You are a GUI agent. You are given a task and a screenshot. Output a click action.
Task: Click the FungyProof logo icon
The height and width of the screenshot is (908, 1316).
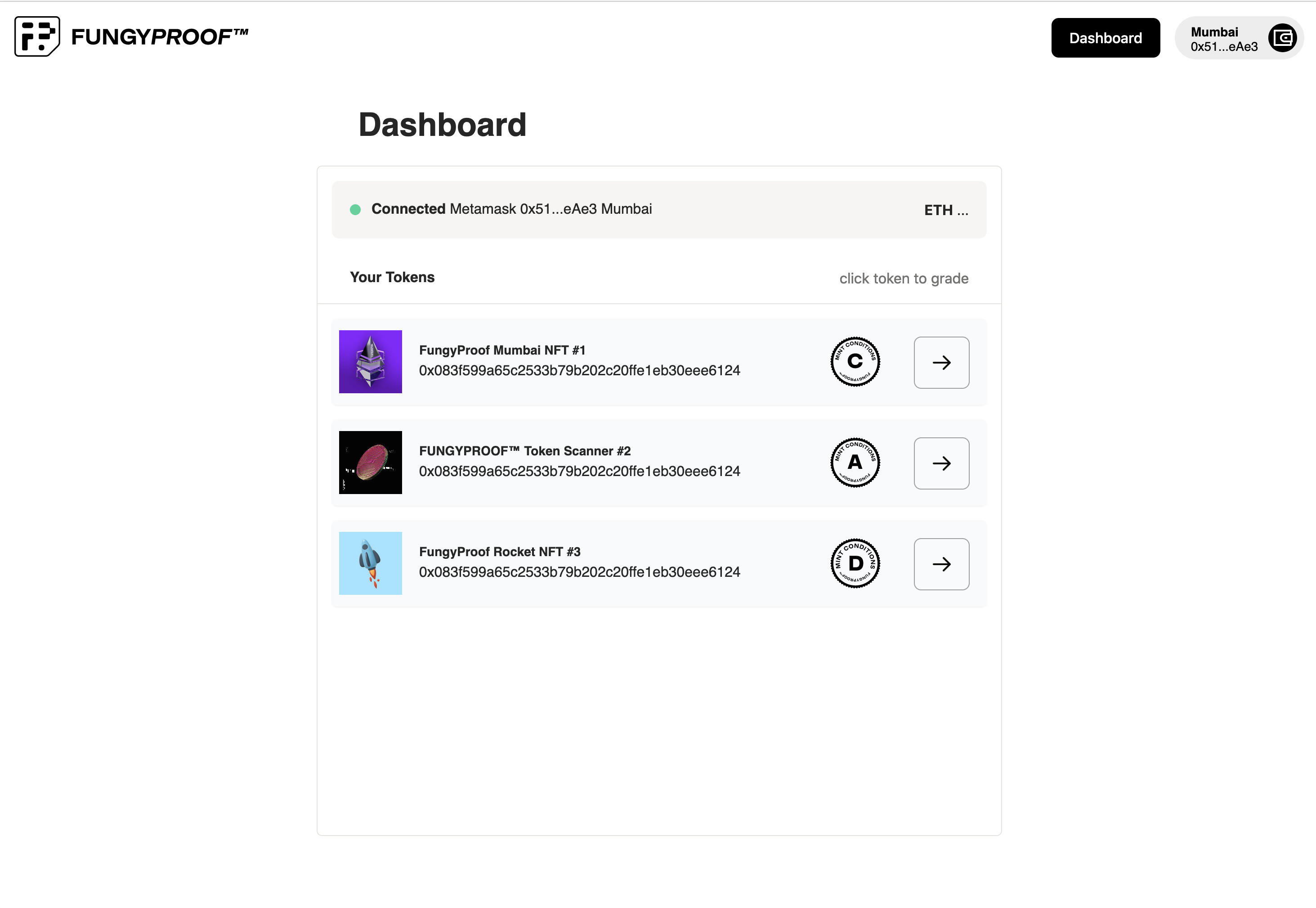(x=37, y=36)
